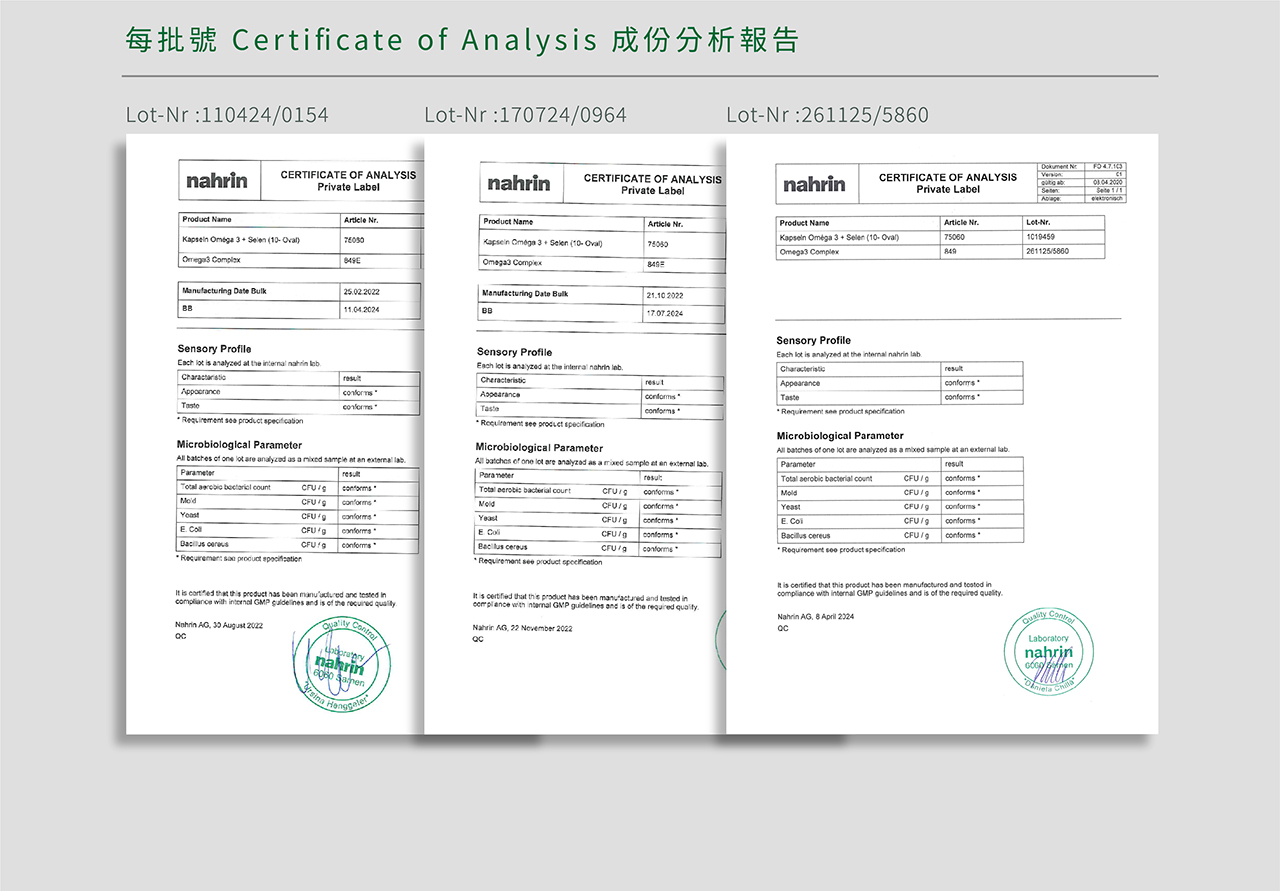Click 'Microbiological Parameter' heading in second certificate

(x=538, y=448)
